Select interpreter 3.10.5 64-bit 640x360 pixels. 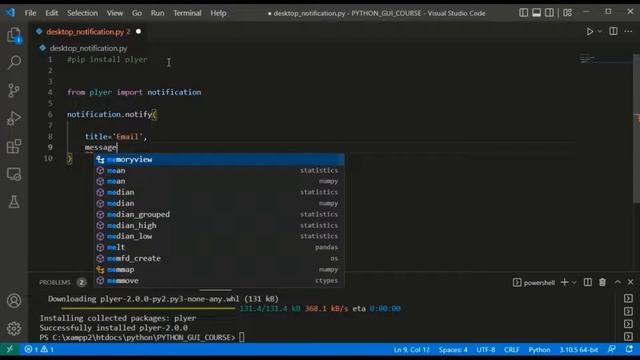(579, 350)
